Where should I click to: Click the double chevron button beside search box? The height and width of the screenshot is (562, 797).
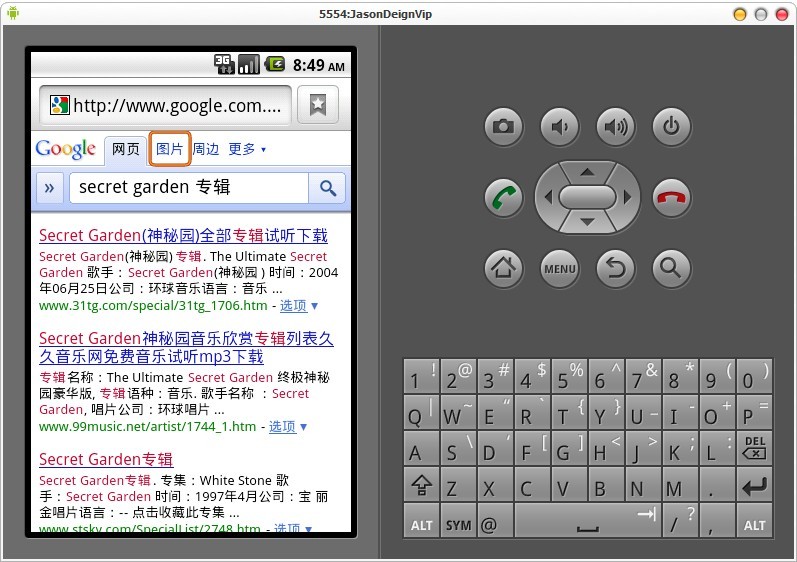(49, 188)
